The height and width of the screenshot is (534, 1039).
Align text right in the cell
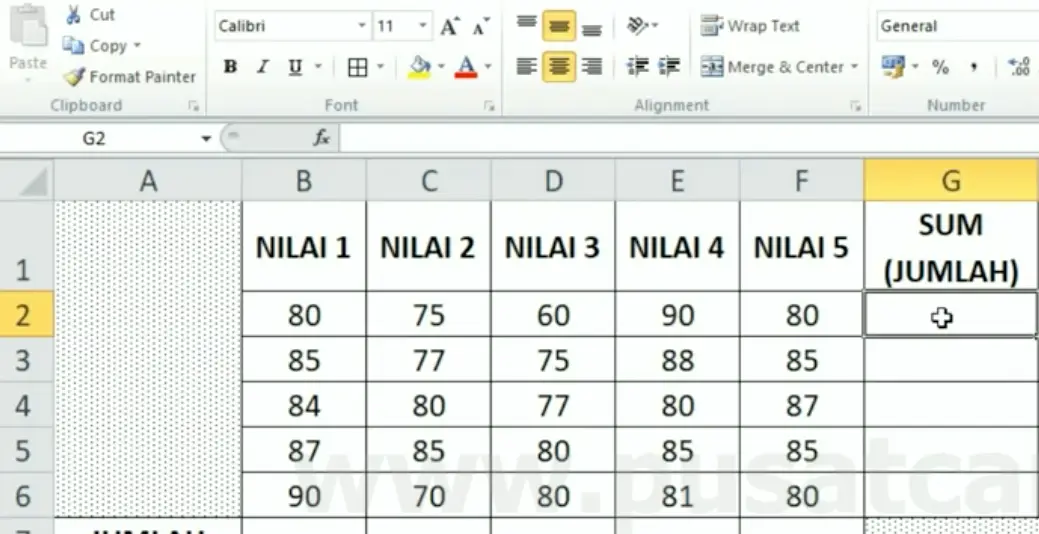(x=591, y=67)
